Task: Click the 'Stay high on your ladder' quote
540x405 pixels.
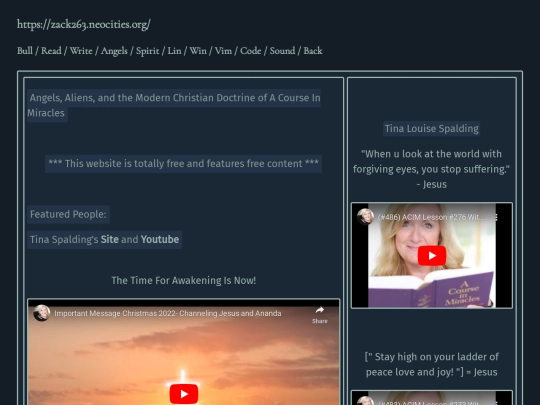Action: pos(432,364)
